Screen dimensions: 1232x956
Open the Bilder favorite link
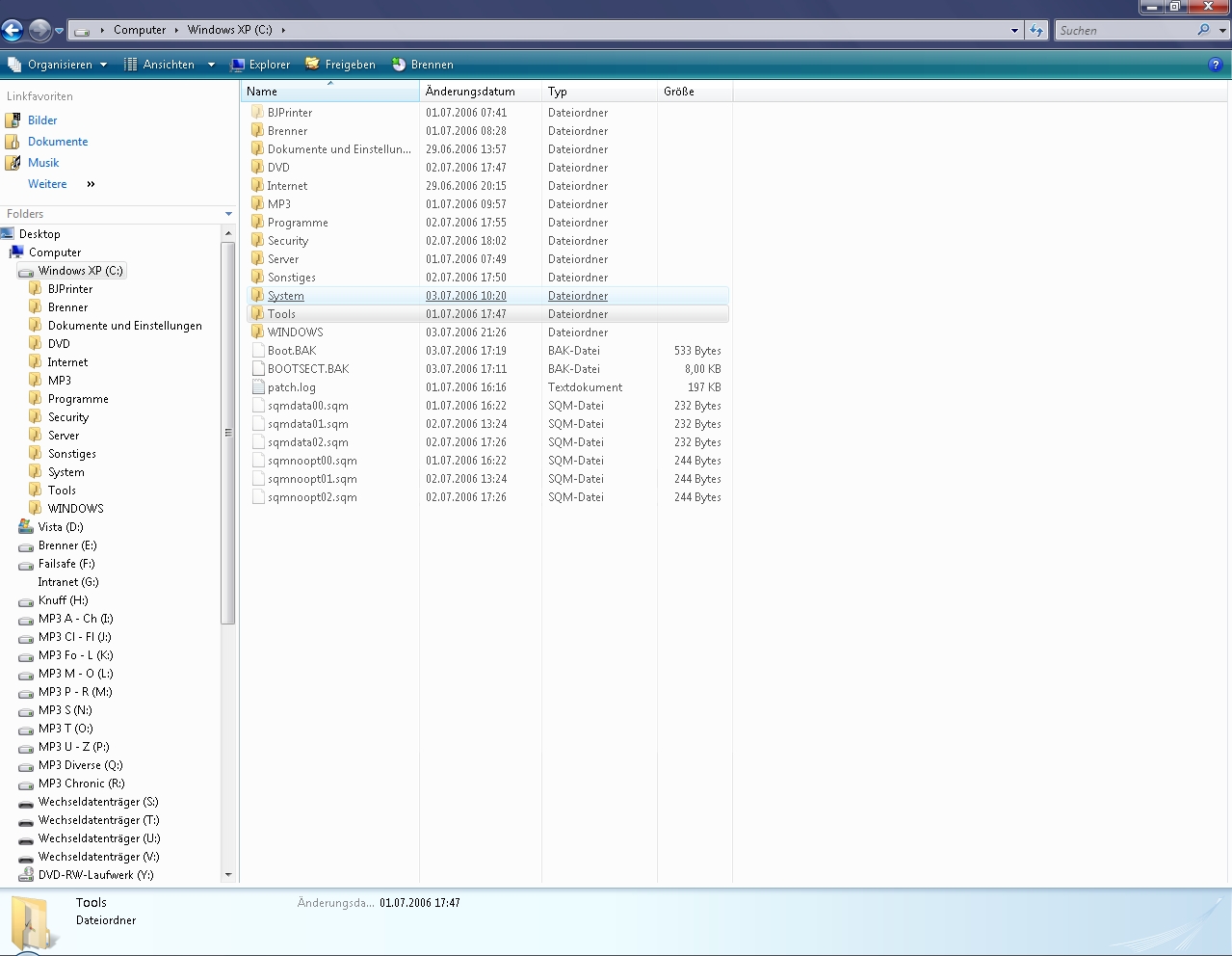[42, 120]
